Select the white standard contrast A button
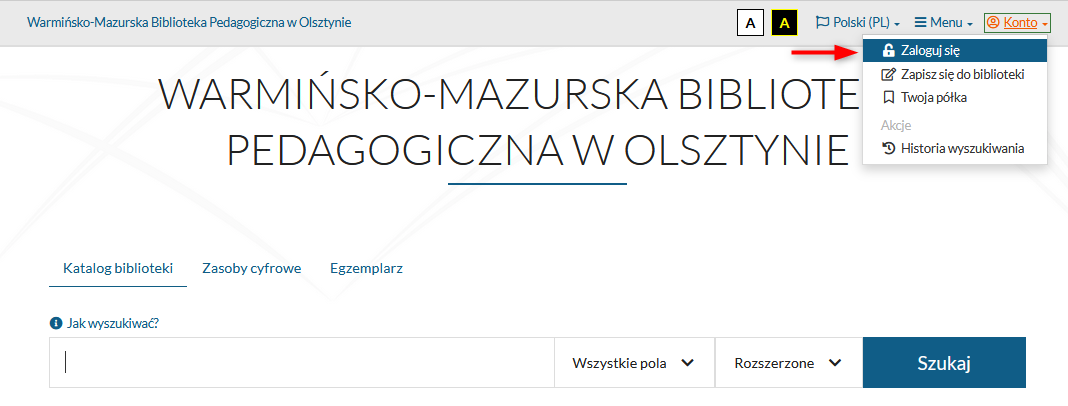Screen dimensions: 1068x406 pos(751,23)
